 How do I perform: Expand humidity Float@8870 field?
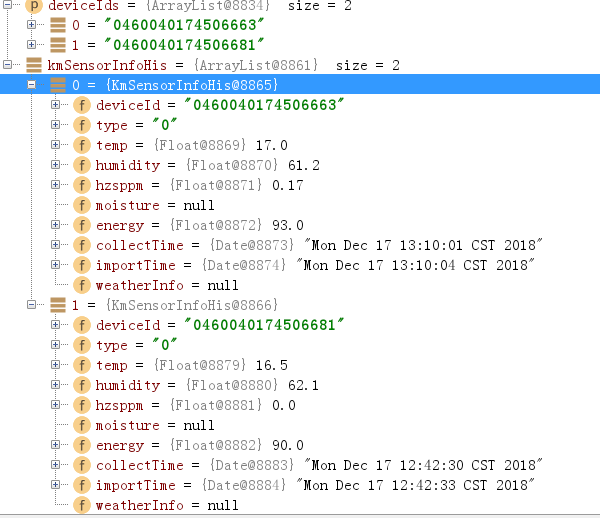(55, 165)
